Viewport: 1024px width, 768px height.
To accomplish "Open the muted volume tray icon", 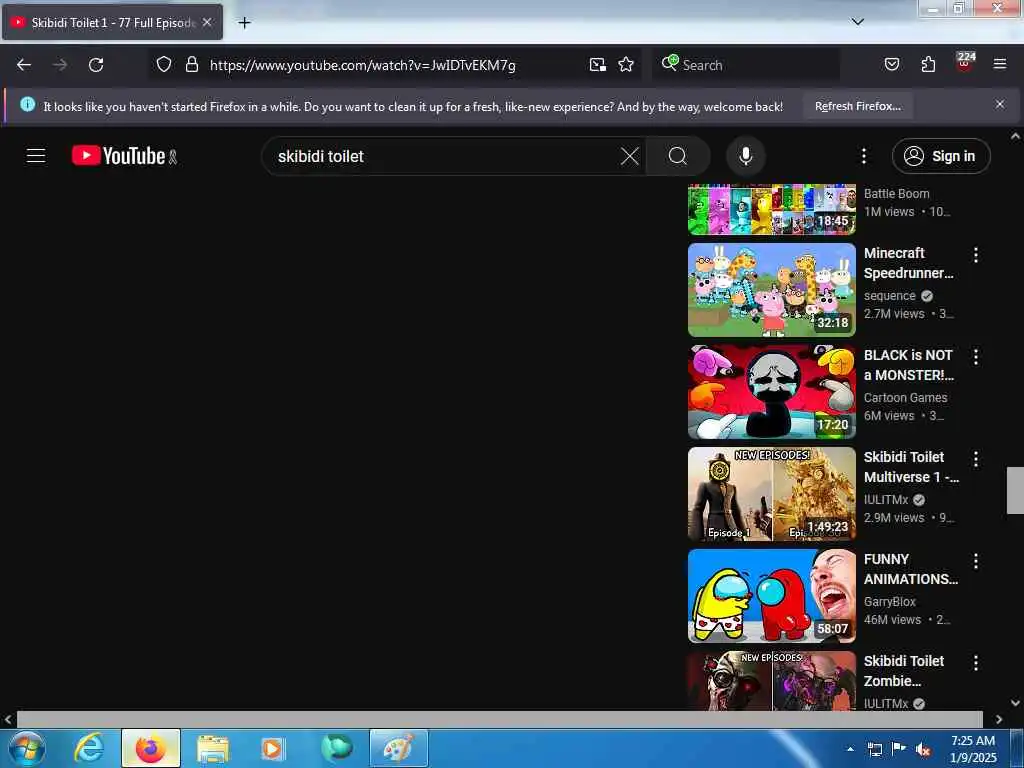I will 922,750.
